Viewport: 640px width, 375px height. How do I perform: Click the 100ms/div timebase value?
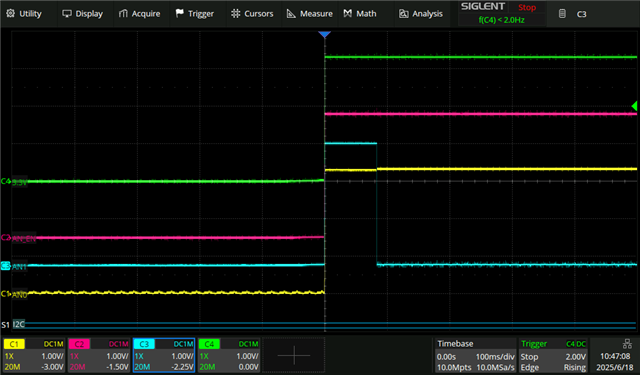pos(495,357)
